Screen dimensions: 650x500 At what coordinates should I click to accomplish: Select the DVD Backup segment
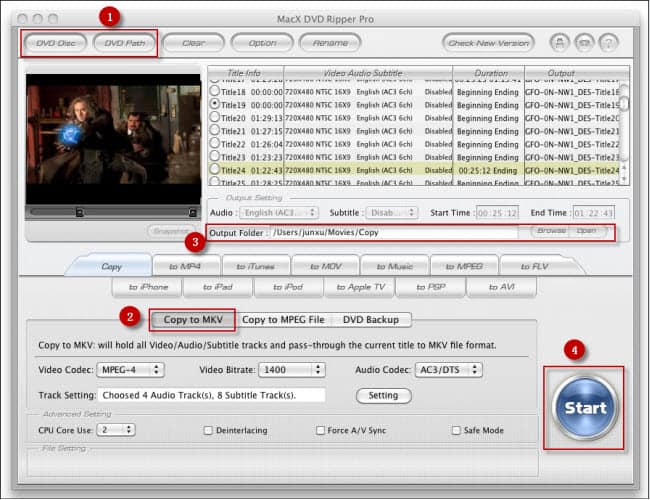point(371,320)
